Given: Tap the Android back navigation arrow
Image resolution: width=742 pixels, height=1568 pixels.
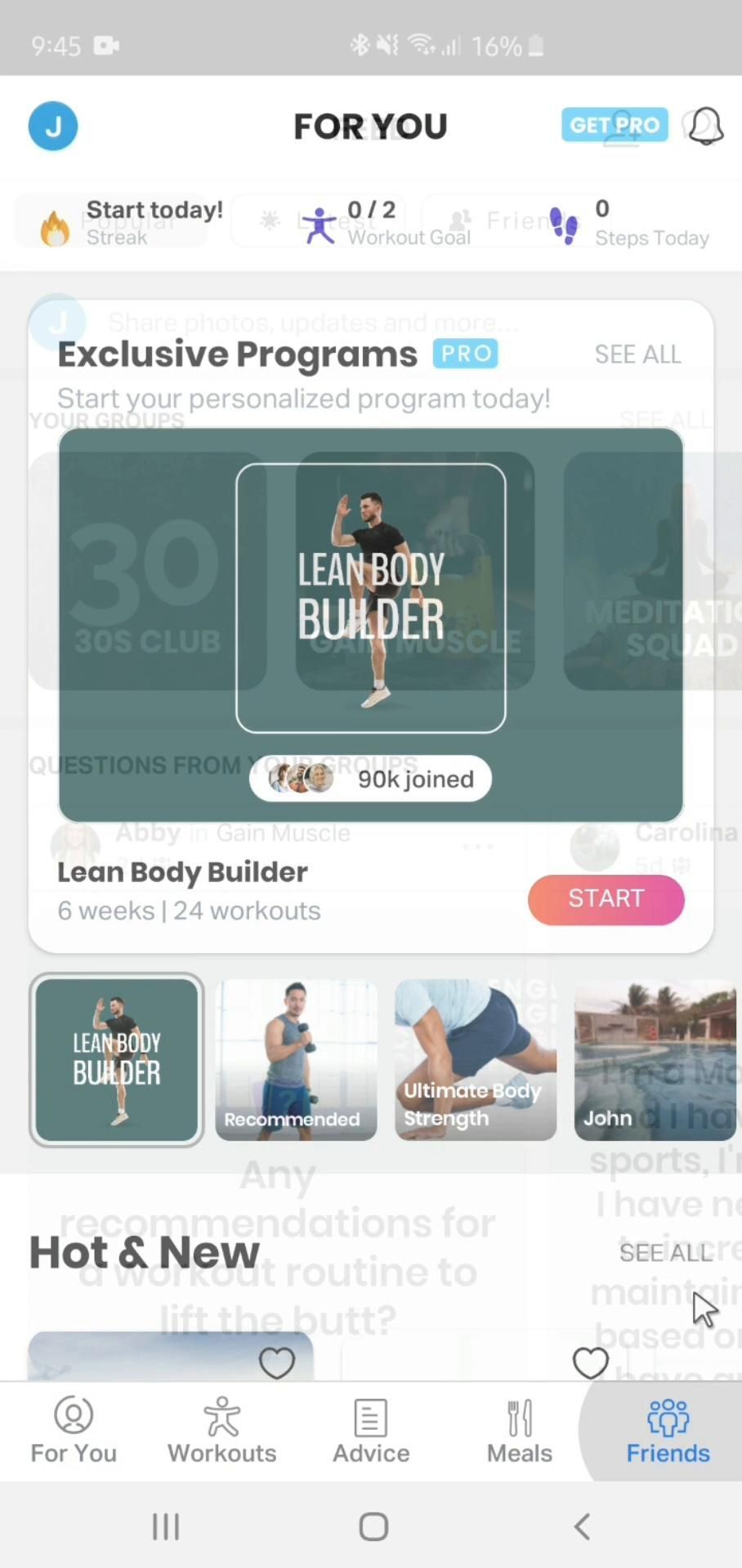Looking at the screenshot, I should coord(582,1526).
